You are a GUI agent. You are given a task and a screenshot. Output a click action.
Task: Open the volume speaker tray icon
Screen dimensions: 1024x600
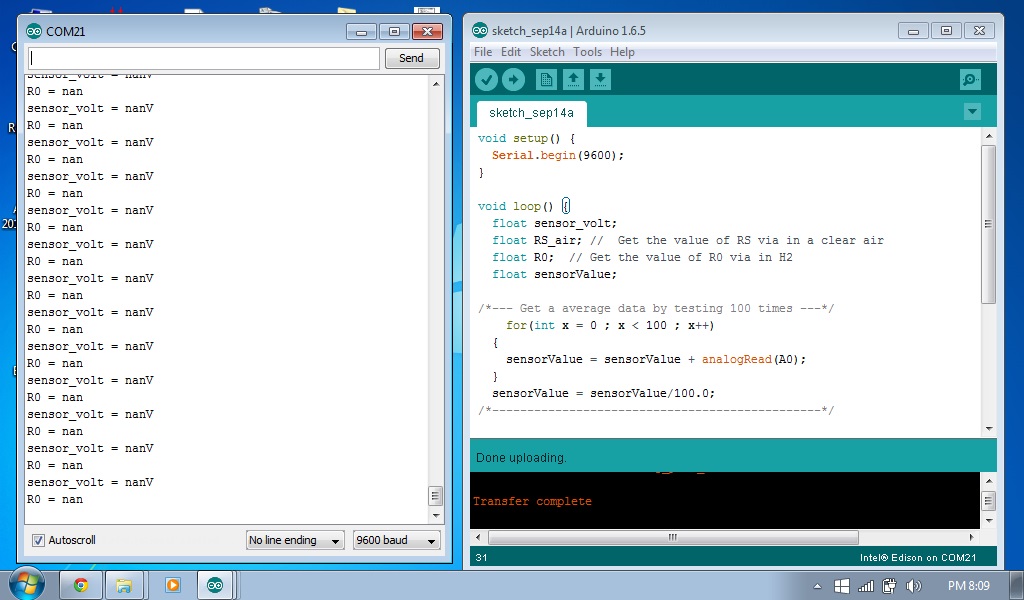pos(914,586)
